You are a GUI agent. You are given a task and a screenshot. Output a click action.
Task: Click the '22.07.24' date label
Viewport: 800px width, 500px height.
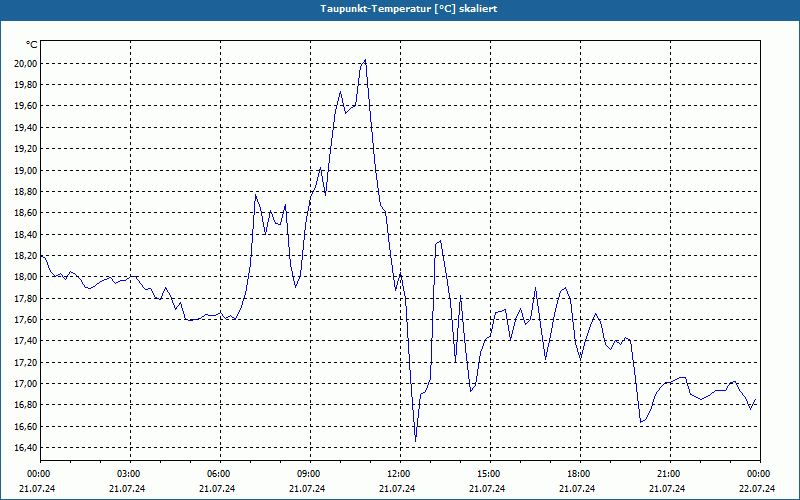(757, 488)
